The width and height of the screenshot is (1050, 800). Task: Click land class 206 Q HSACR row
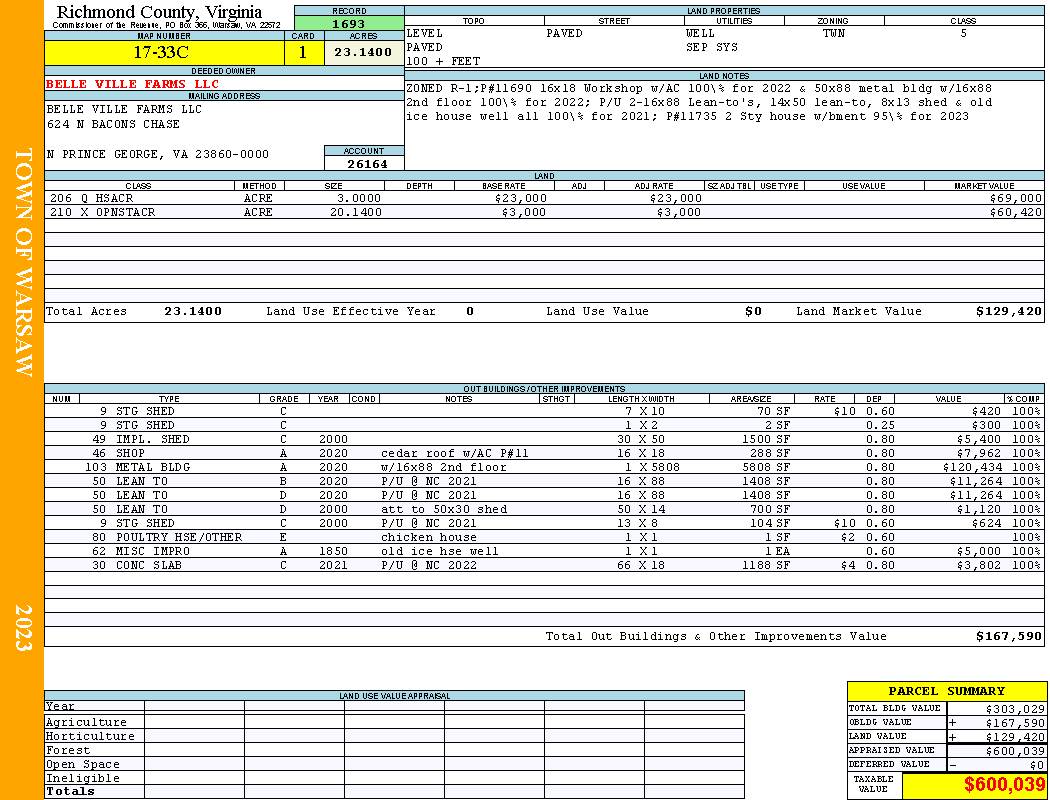tap(544, 198)
